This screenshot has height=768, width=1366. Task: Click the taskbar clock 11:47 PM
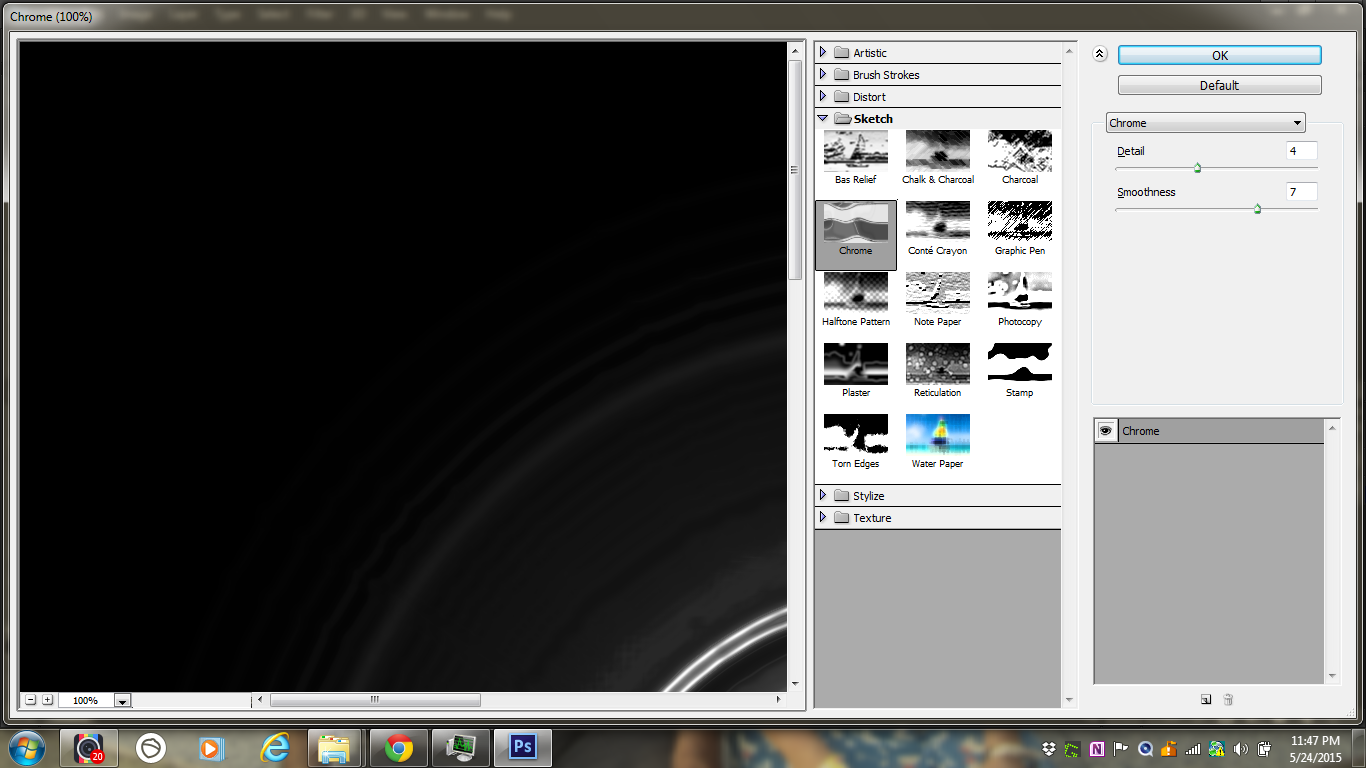tap(1315, 741)
